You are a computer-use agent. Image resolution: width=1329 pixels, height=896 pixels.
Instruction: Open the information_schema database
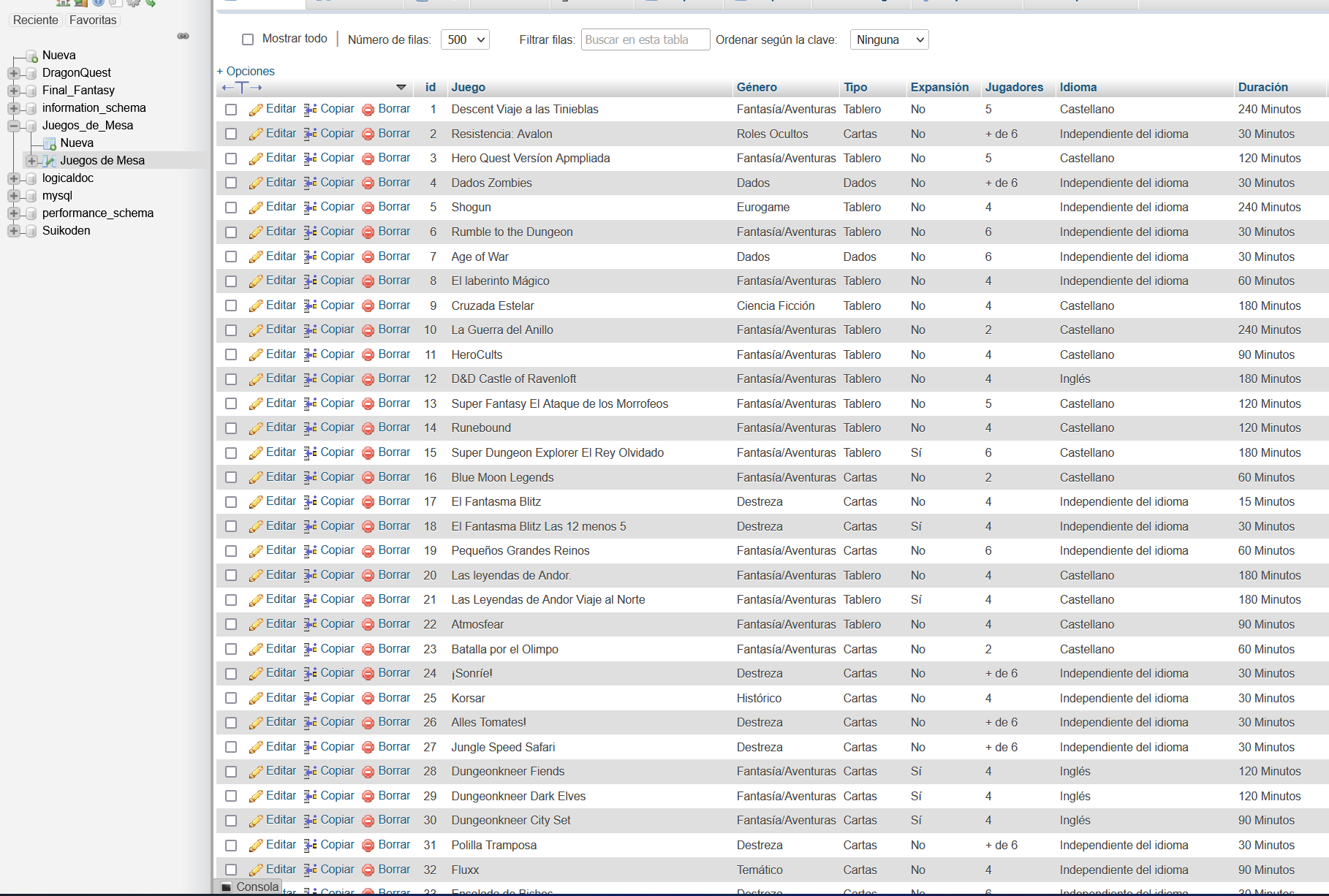[x=94, y=108]
